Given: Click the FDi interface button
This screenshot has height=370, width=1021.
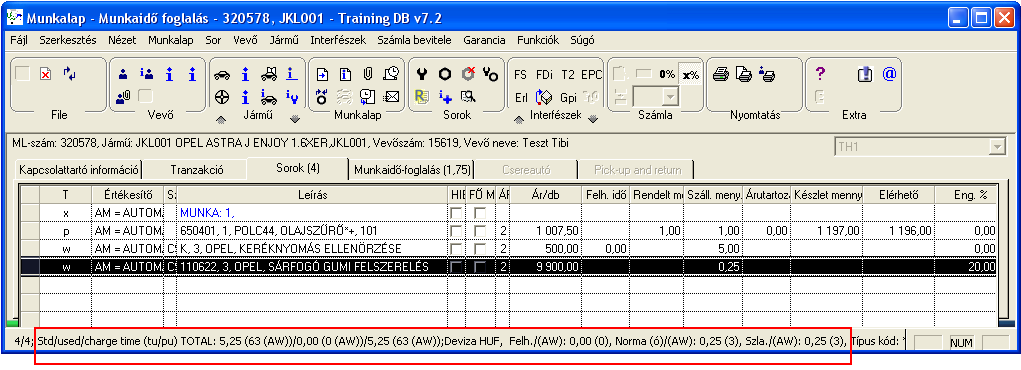Looking at the screenshot, I should tap(544, 75).
